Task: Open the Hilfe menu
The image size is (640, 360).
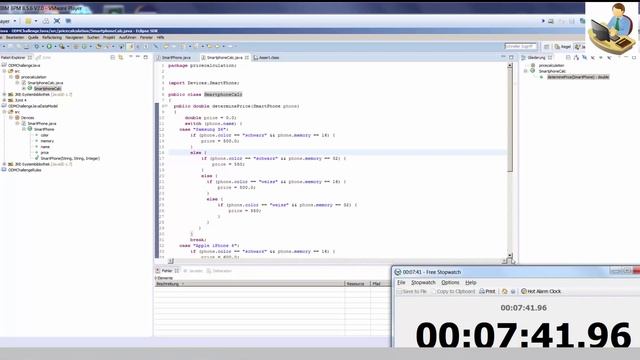Action: [160, 37]
